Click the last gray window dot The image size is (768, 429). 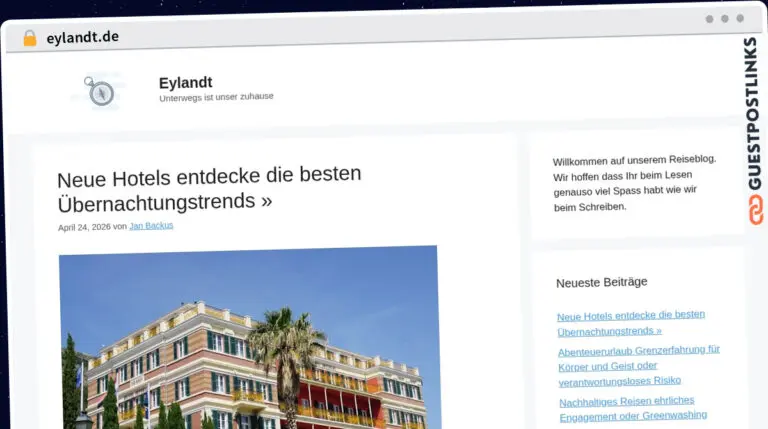pyautogui.click(x=740, y=18)
